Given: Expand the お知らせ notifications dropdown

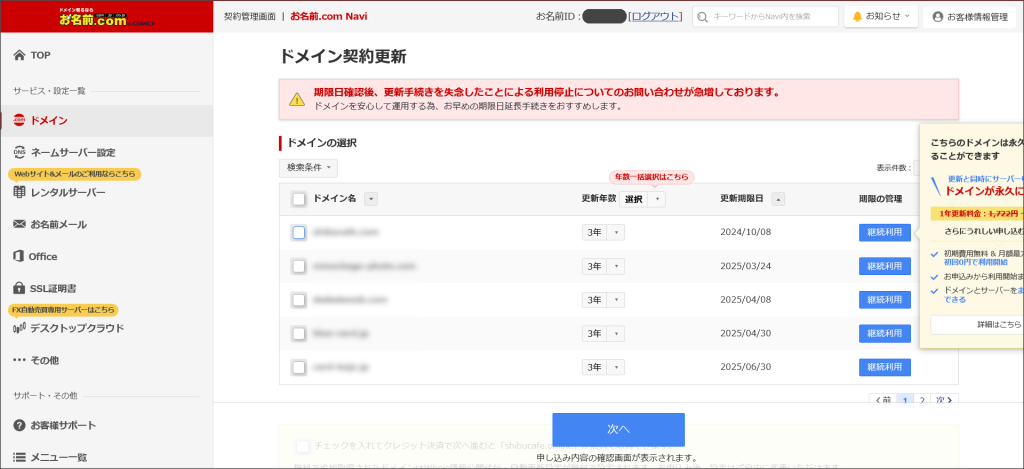Looking at the screenshot, I should click(x=881, y=17).
